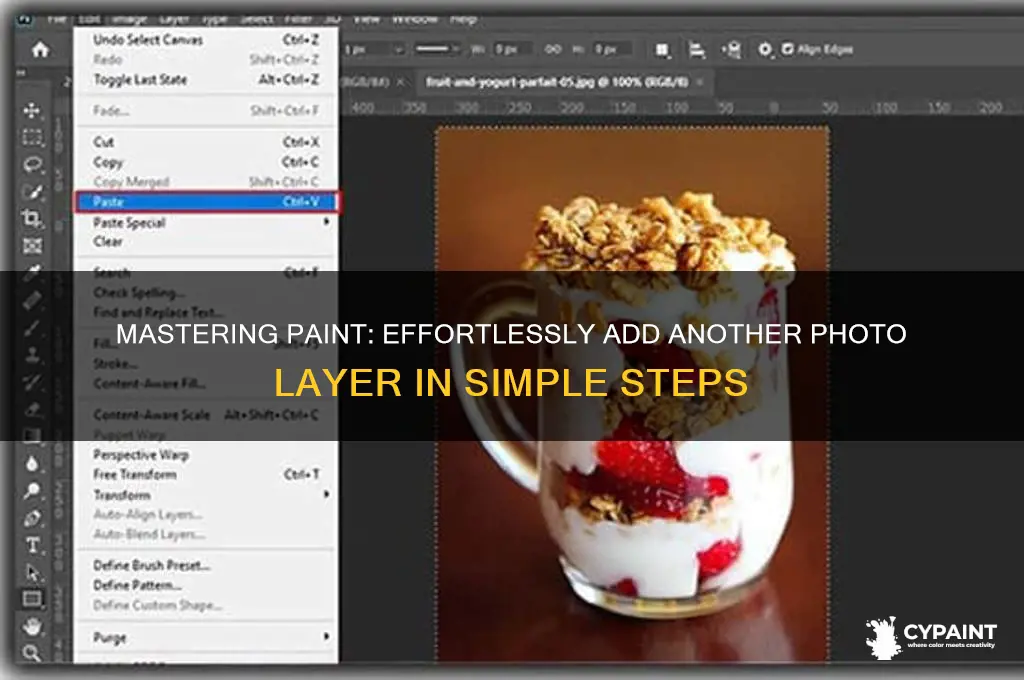Viewport: 1024px width, 680px height.
Task: Click the horizontal ruler above canvas
Action: 681,106
